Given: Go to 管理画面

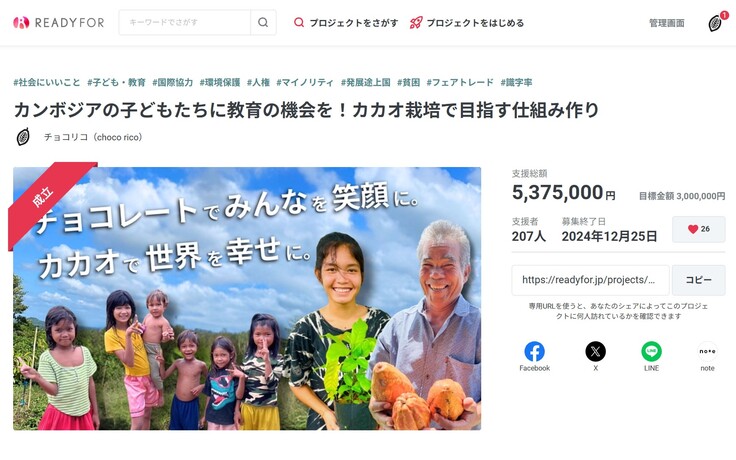Looking at the screenshot, I should 667,23.
